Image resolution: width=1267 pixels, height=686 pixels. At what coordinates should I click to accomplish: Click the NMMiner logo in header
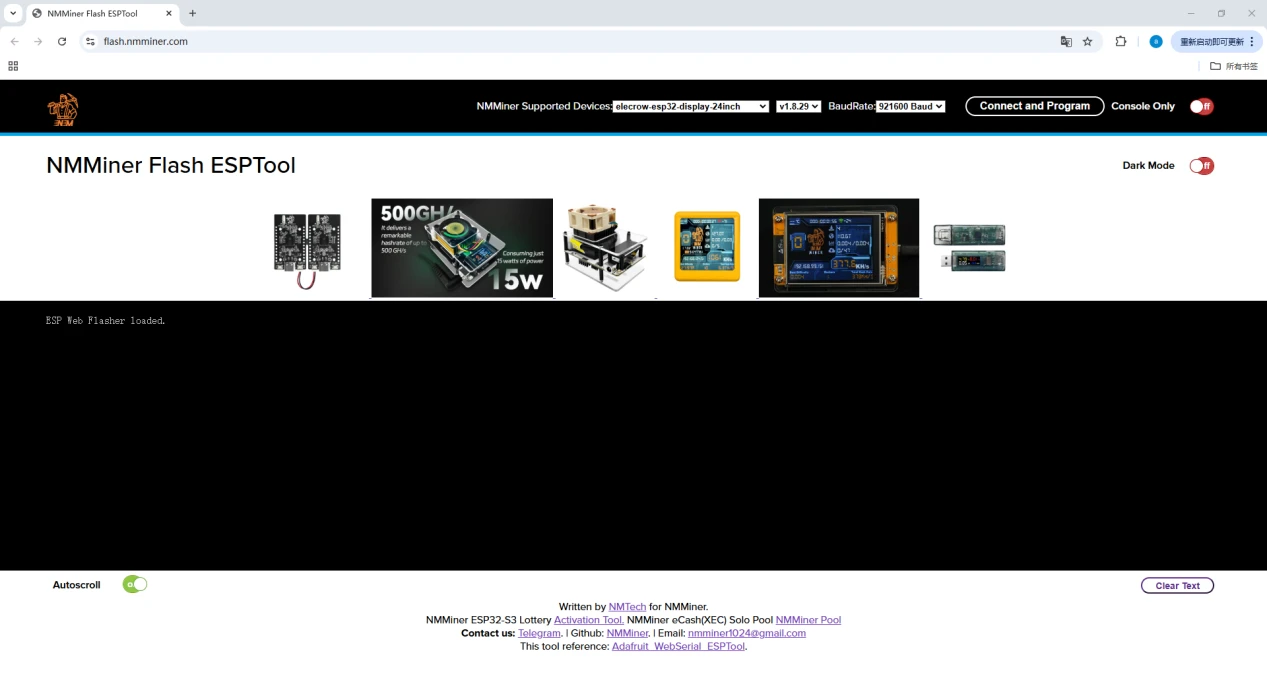(63, 109)
